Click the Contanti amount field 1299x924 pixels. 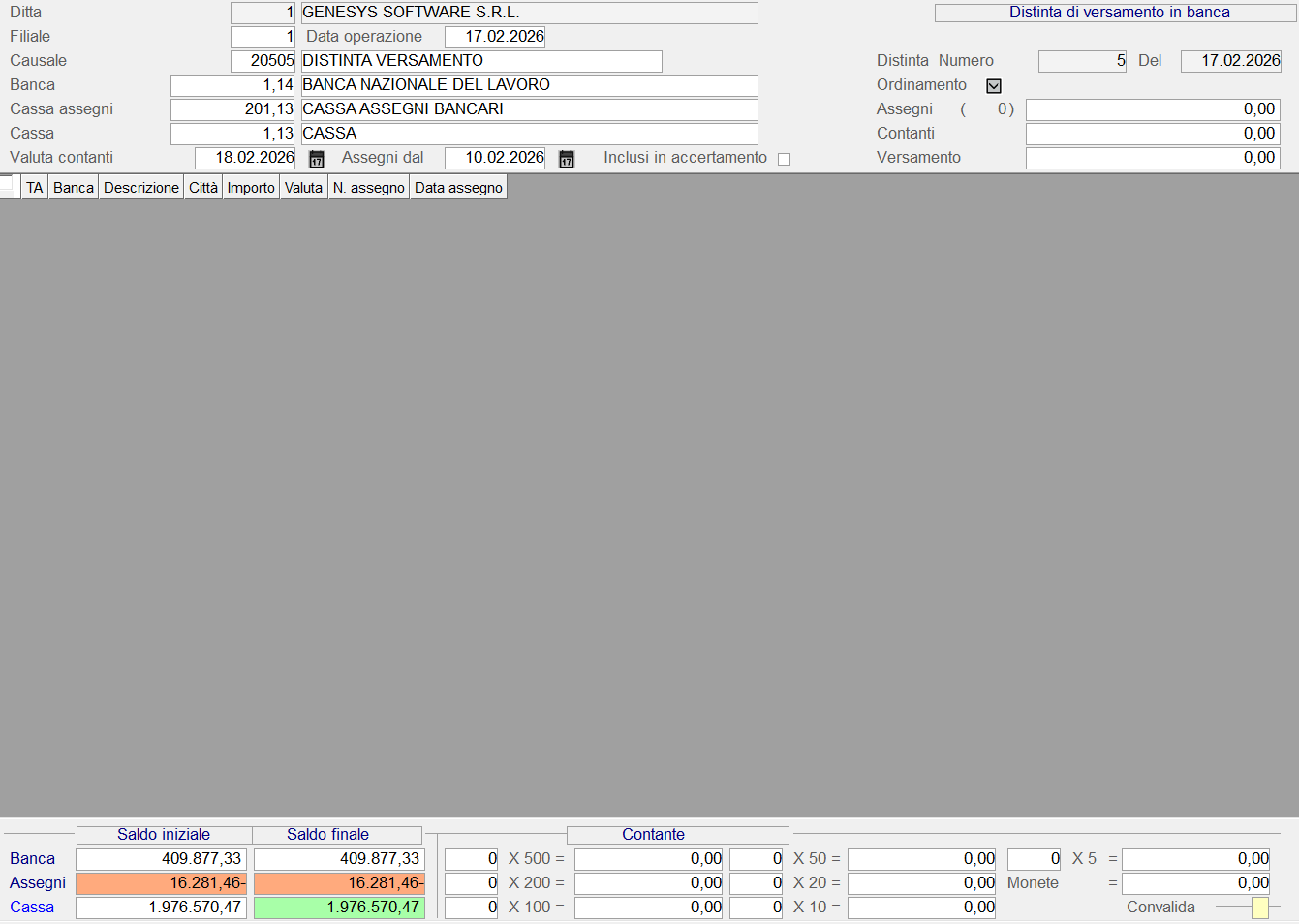click(x=1153, y=134)
